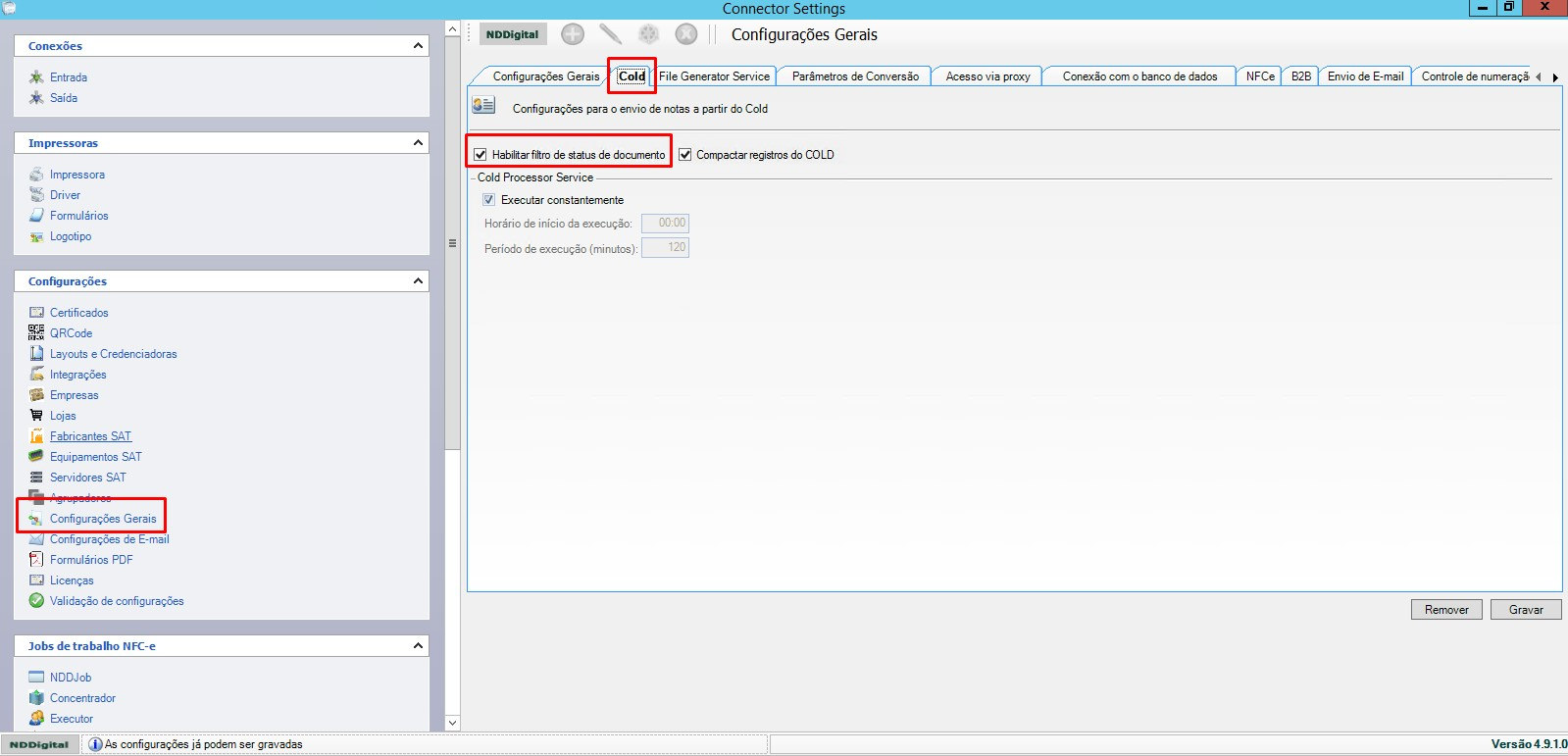
Task: Click the Remover button
Action: (1446, 610)
